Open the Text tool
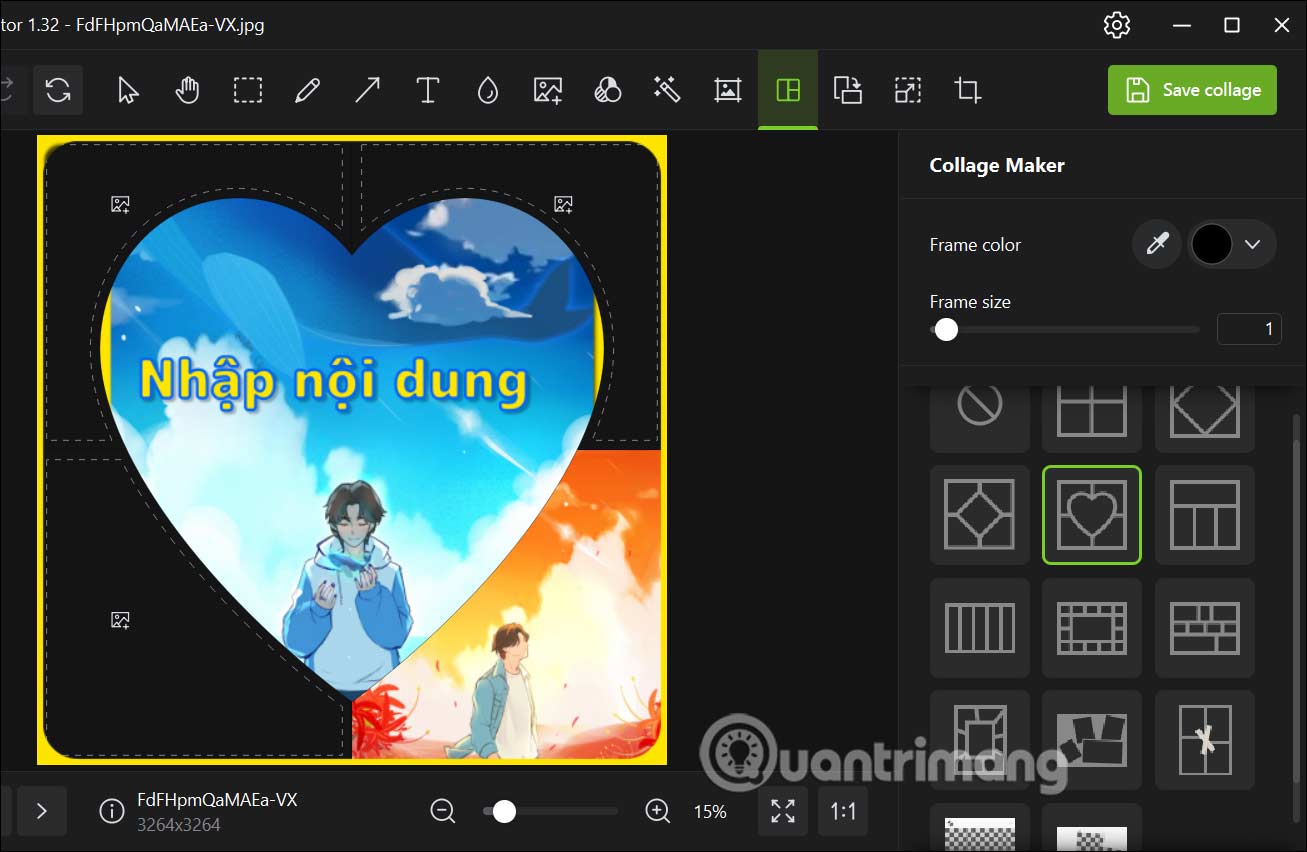 pos(427,90)
